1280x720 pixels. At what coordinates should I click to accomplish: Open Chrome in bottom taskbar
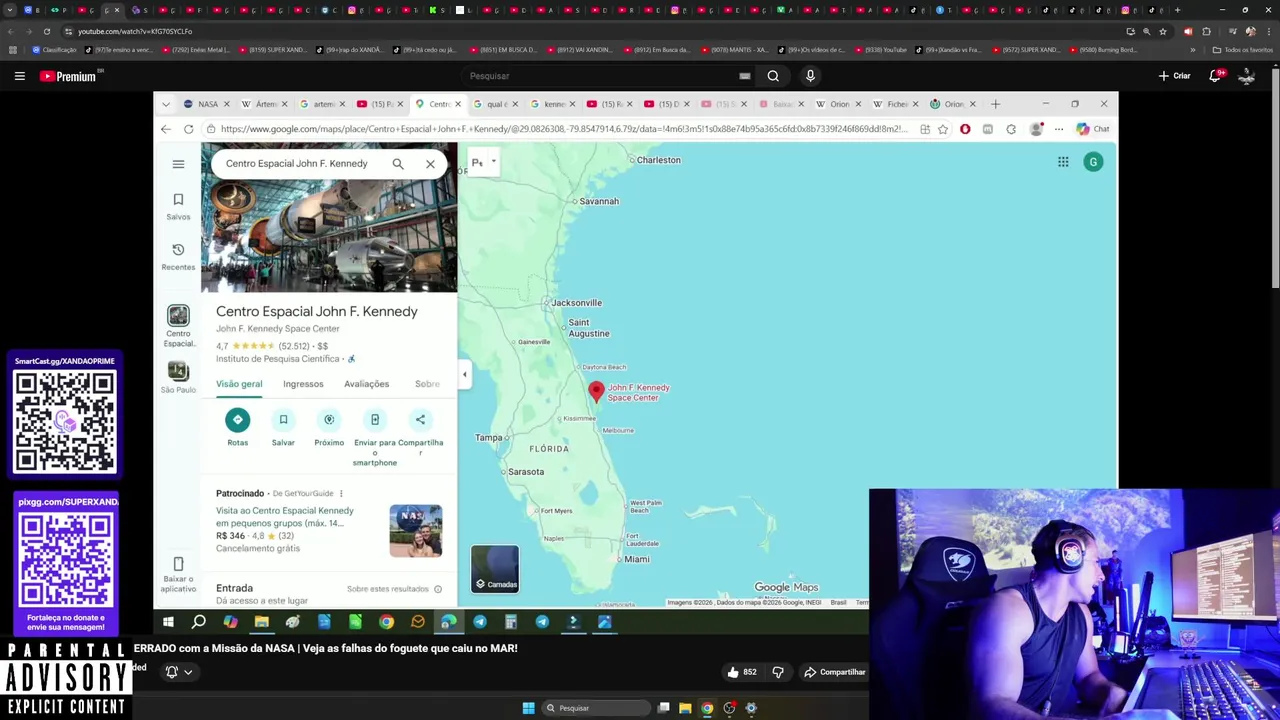pyautogui.click(x=707, y=708)
